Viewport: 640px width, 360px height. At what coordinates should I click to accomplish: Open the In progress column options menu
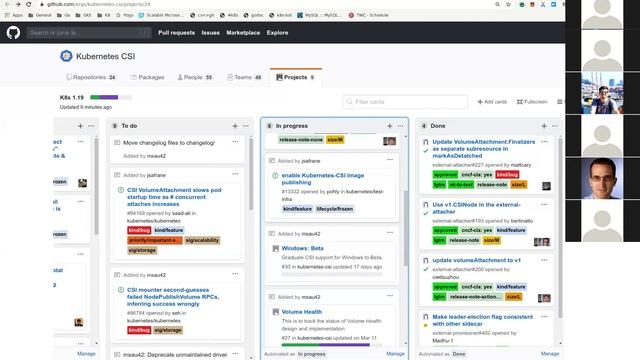[x=400, y=126]
